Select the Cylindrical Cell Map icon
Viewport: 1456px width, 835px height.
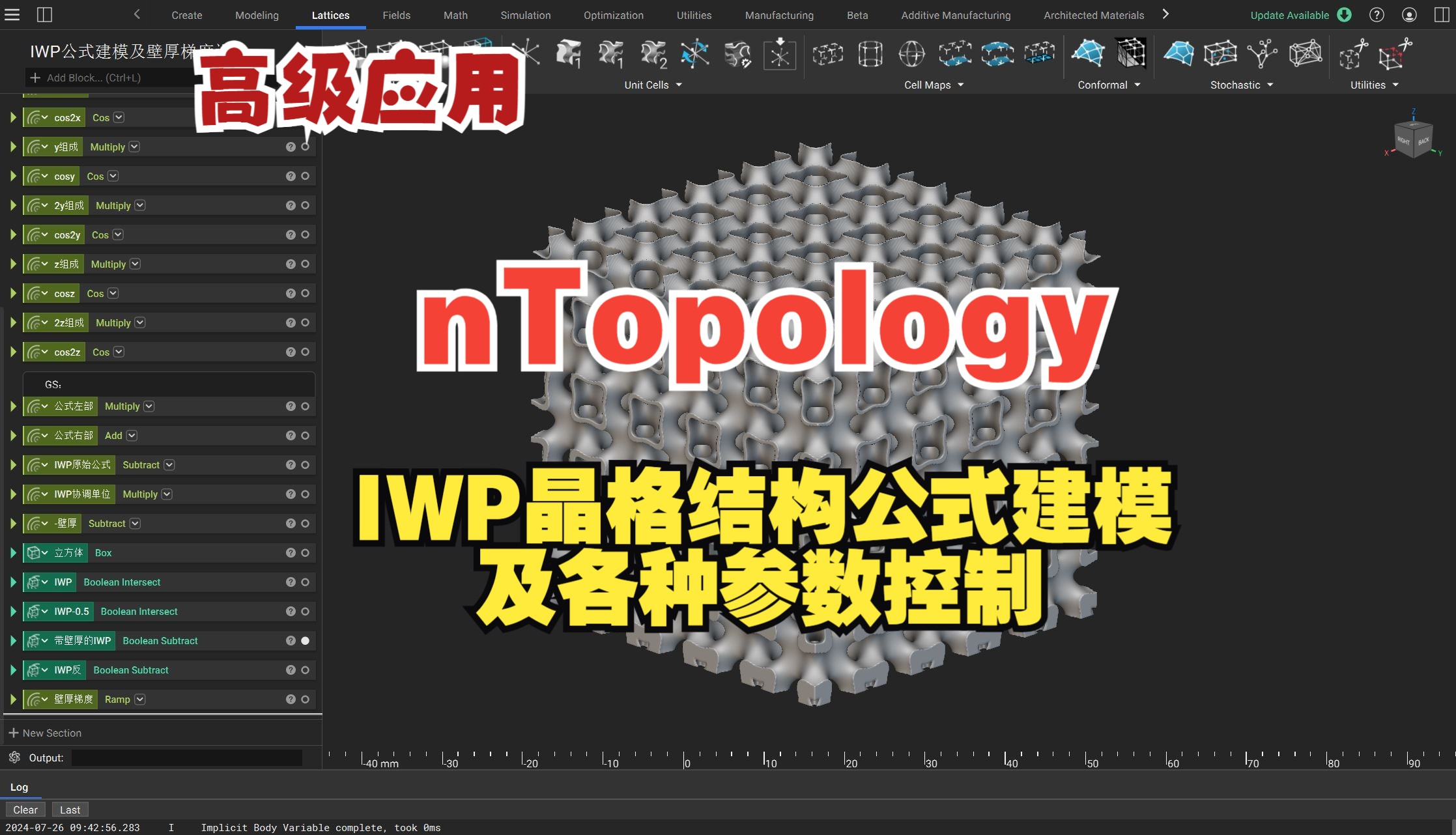point(870,53)
